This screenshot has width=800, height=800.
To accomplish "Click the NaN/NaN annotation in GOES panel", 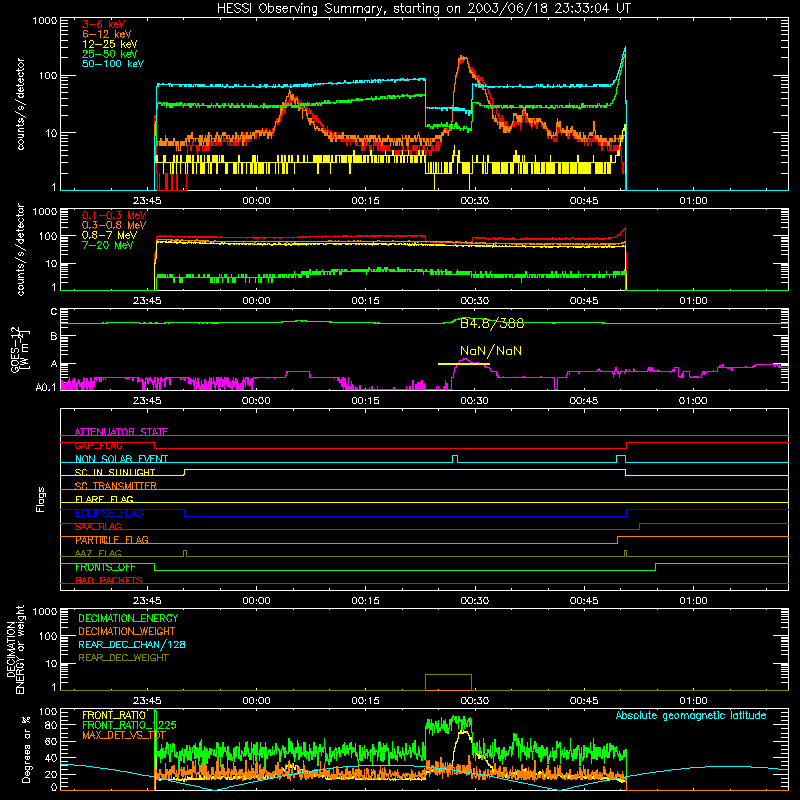I will [x=490, y=351].
